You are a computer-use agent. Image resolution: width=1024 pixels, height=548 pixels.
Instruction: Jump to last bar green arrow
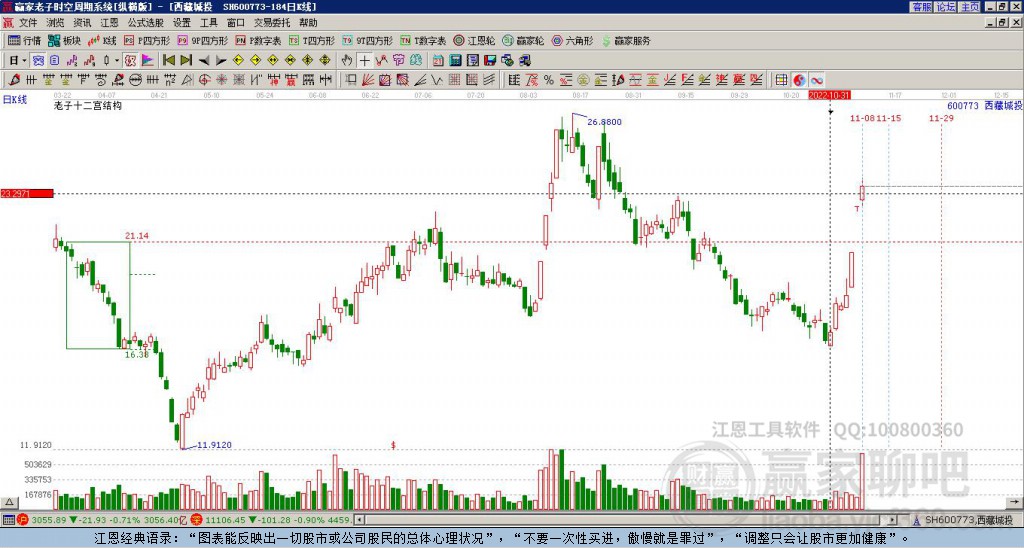[x=186, y=61]
